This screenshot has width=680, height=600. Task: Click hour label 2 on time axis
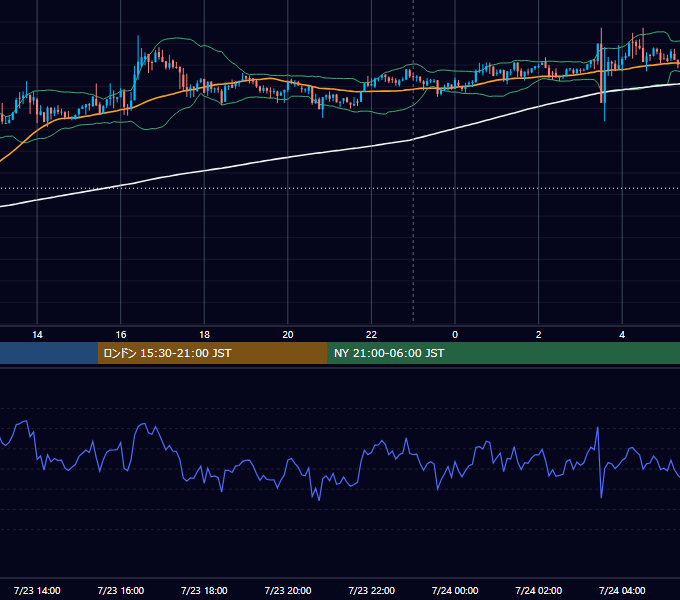coord(539,335)
